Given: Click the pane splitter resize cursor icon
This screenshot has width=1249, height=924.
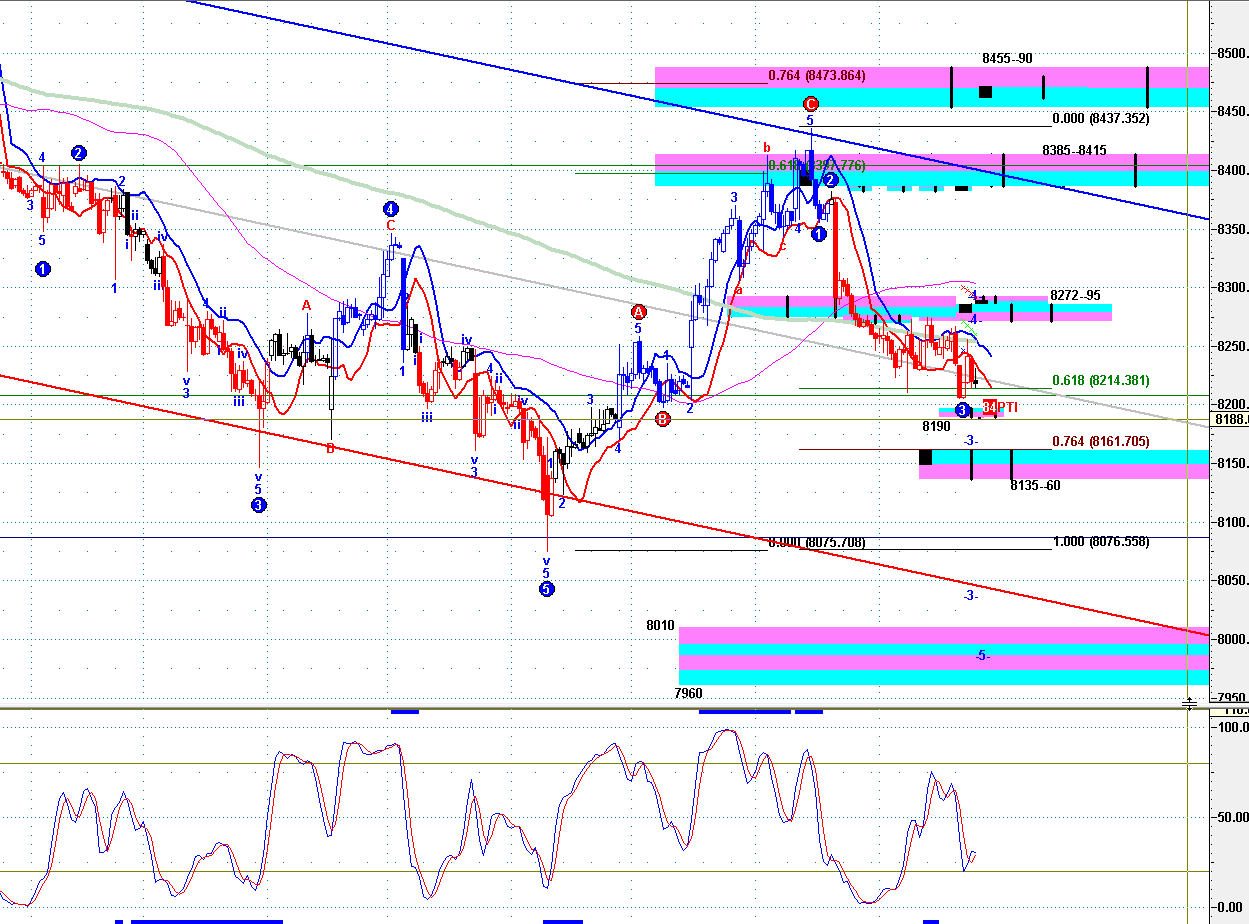Looking at the screenshot, I should pos(1189,705).
